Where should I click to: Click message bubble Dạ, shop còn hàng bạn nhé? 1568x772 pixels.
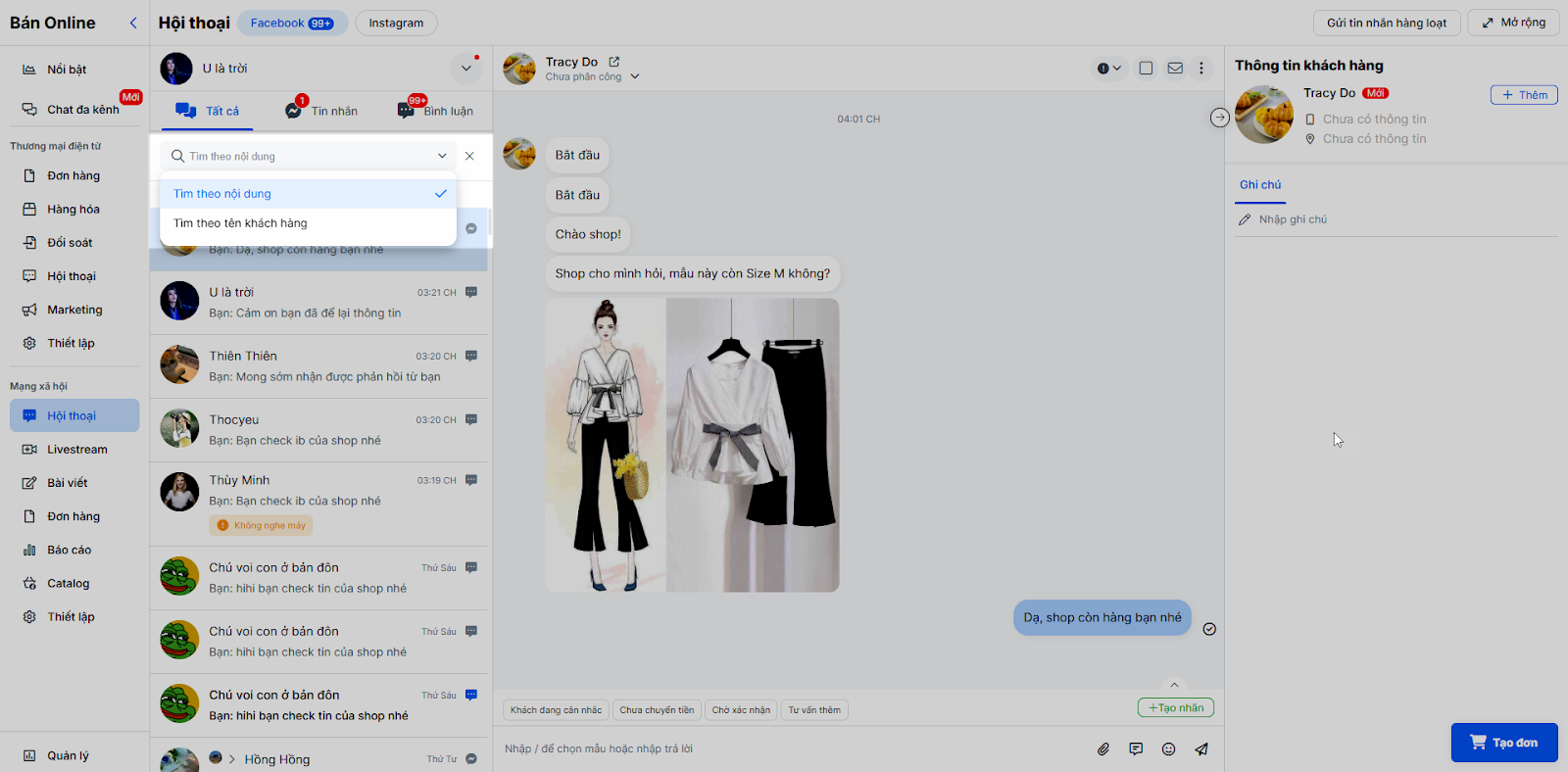click(1102, 618)
